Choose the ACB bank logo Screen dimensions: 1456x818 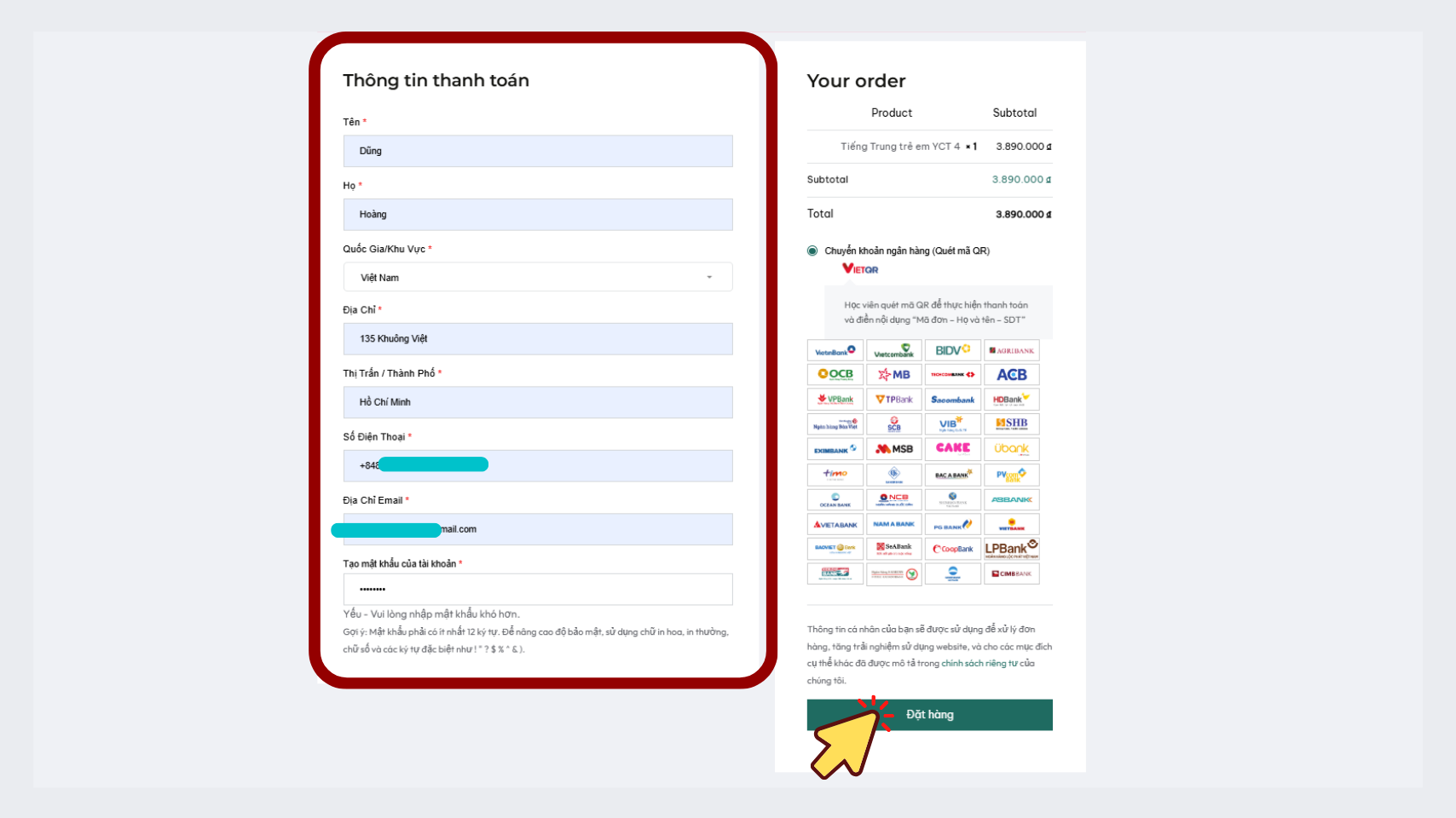click(1012, 375)
